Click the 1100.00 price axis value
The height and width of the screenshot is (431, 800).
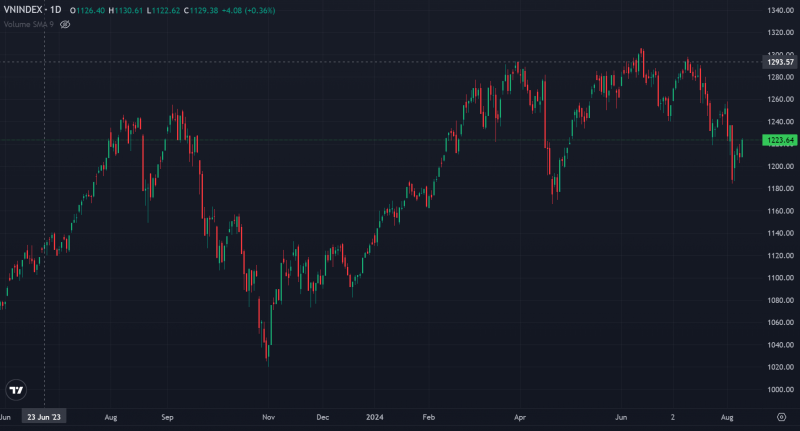coord(781,278)
